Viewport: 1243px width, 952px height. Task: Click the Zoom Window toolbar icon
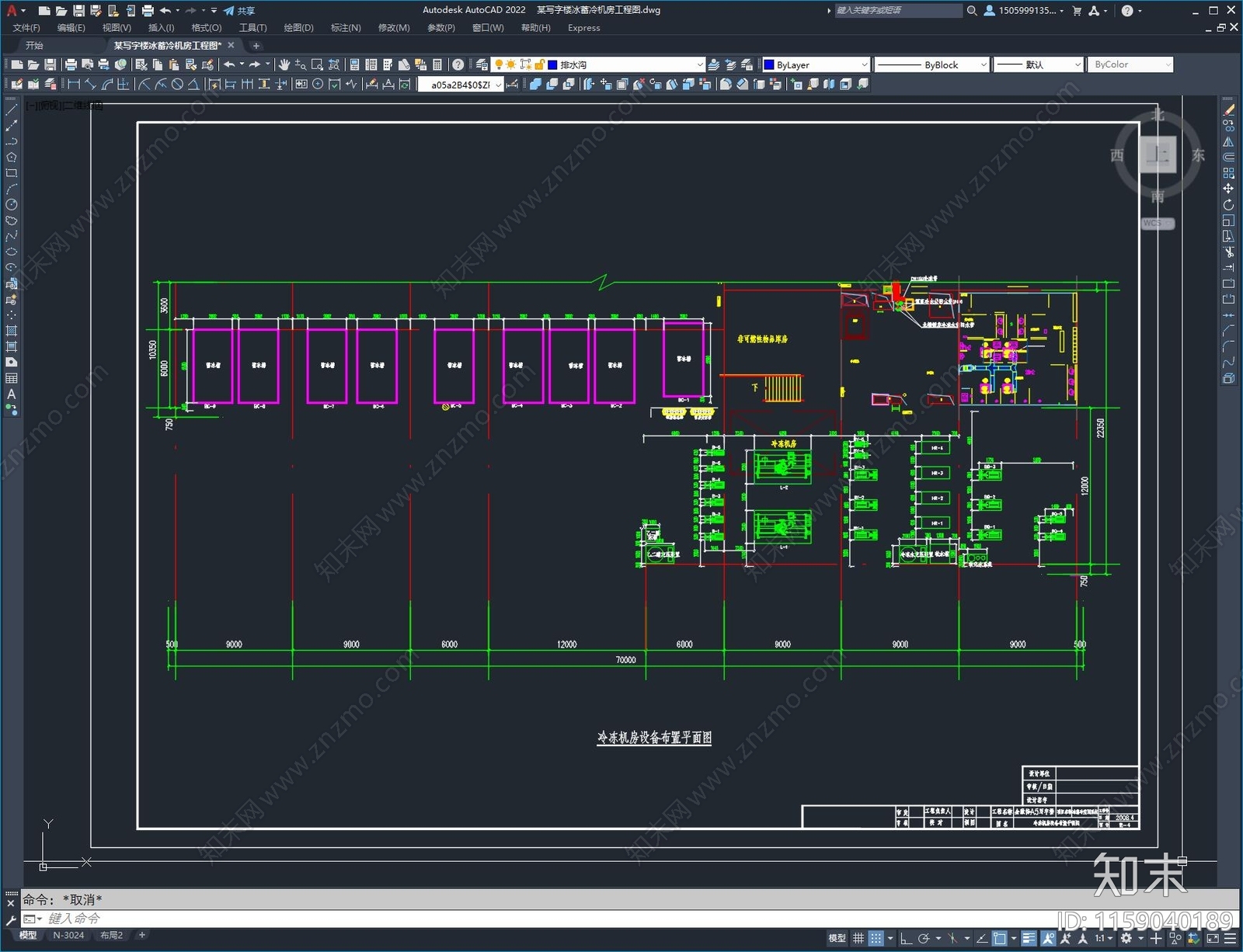[317, 64]
